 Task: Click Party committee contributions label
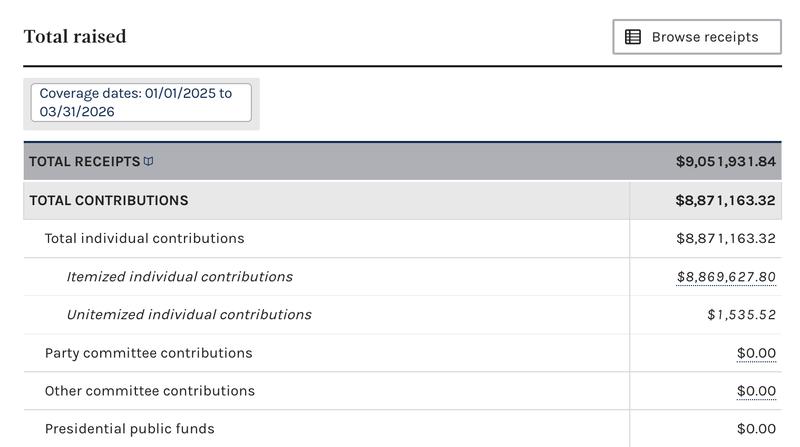click(x=148, y=353)
